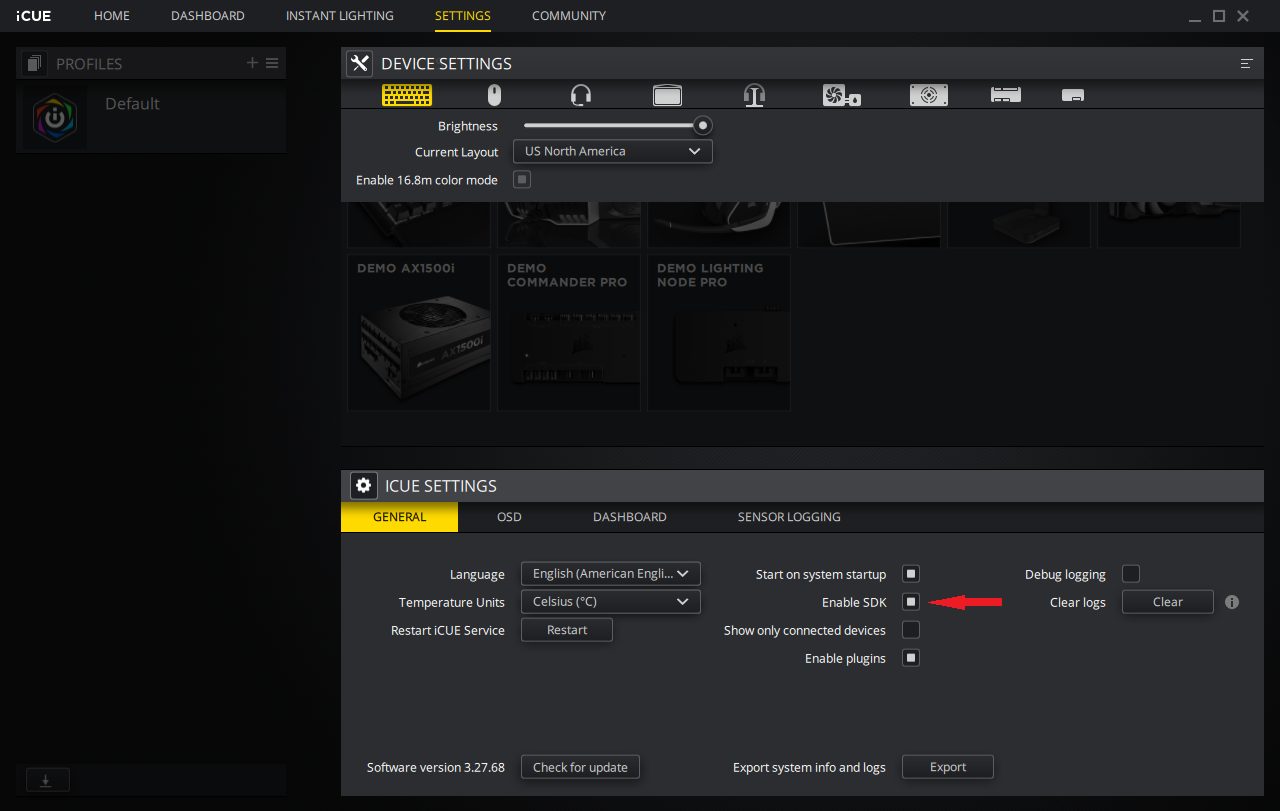Select the Demo Lighting Node Pro tile
The height and width of the screenshot is (811, 1280).
719,332
